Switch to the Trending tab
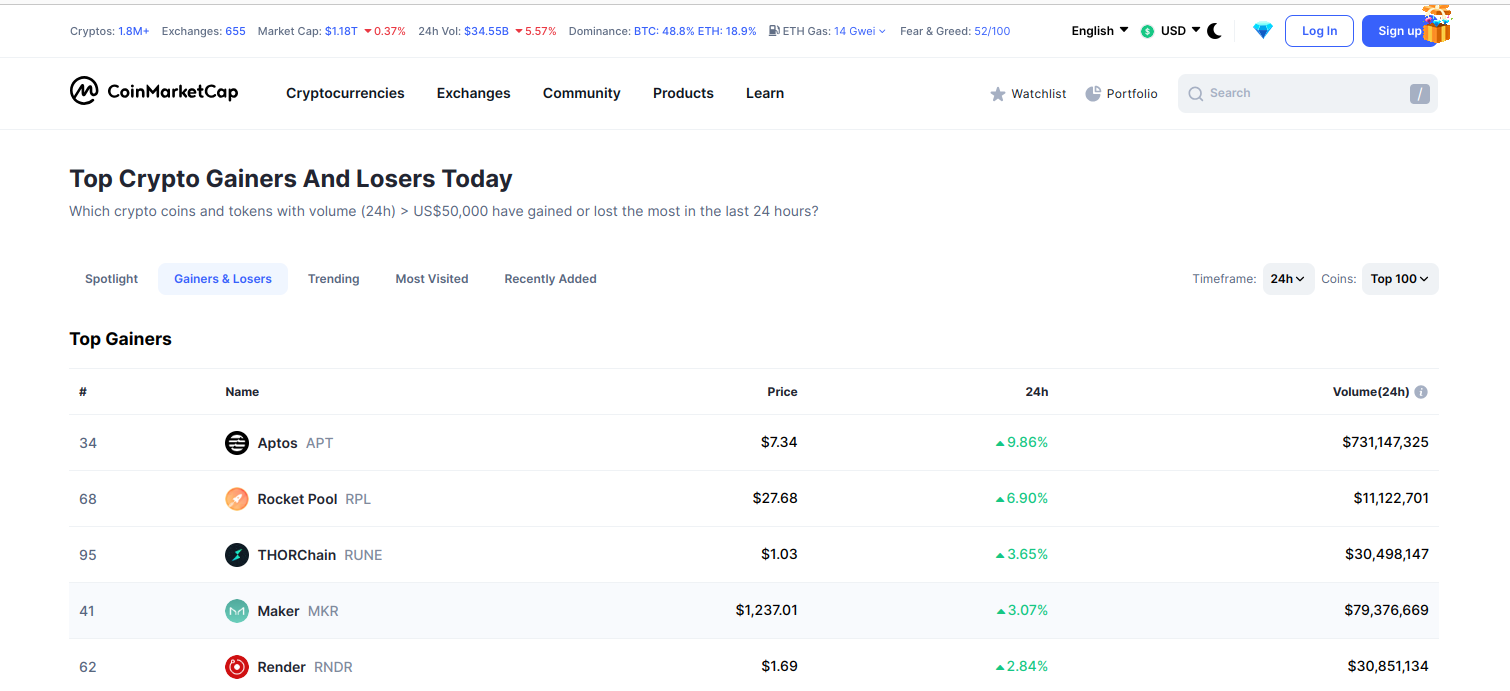Screen dimensions: 1510x691 [x=333, y=279]
